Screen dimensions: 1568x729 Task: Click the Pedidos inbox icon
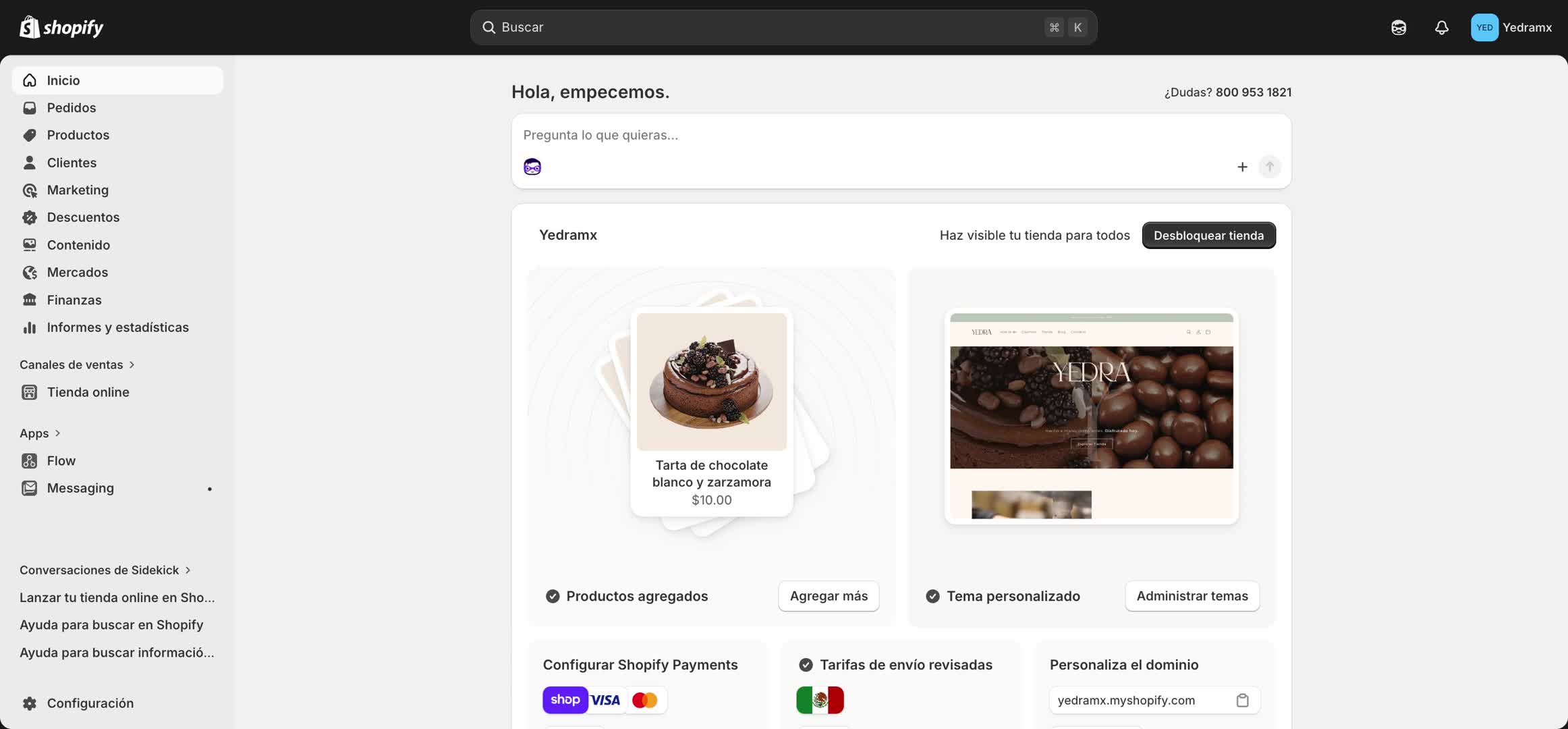(30, 108)
